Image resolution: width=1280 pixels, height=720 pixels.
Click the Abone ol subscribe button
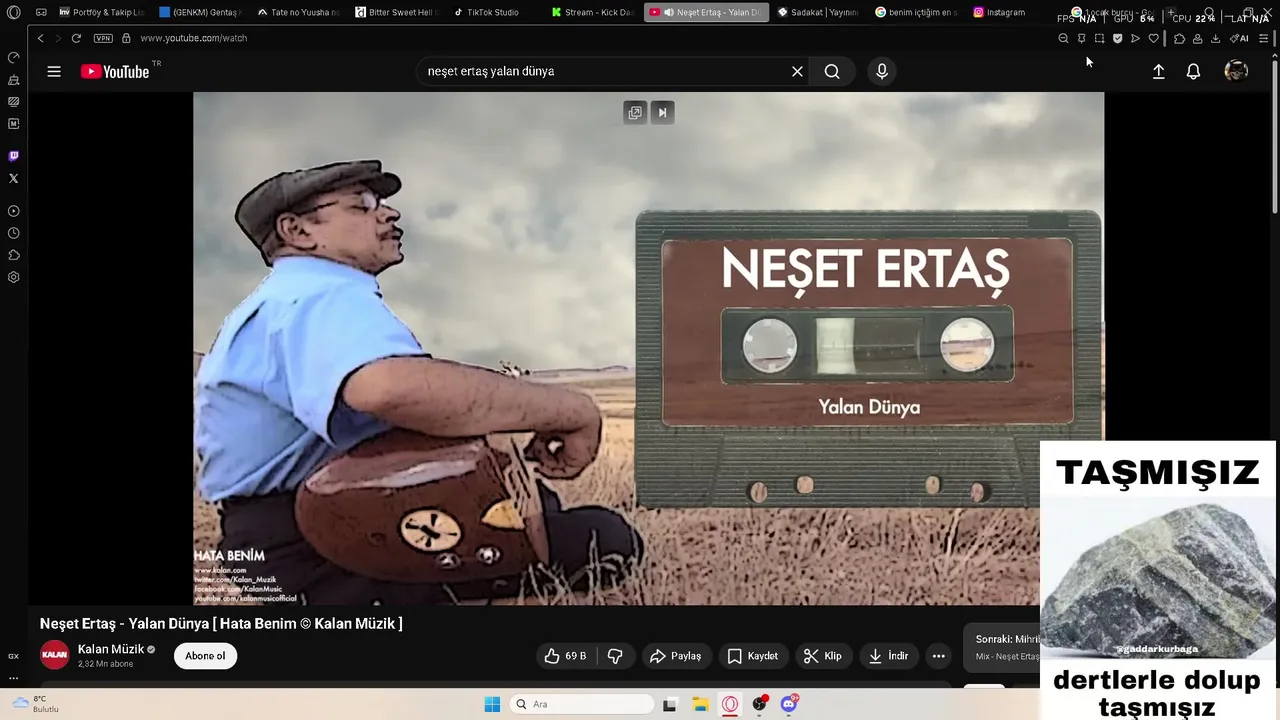point(205,656)
